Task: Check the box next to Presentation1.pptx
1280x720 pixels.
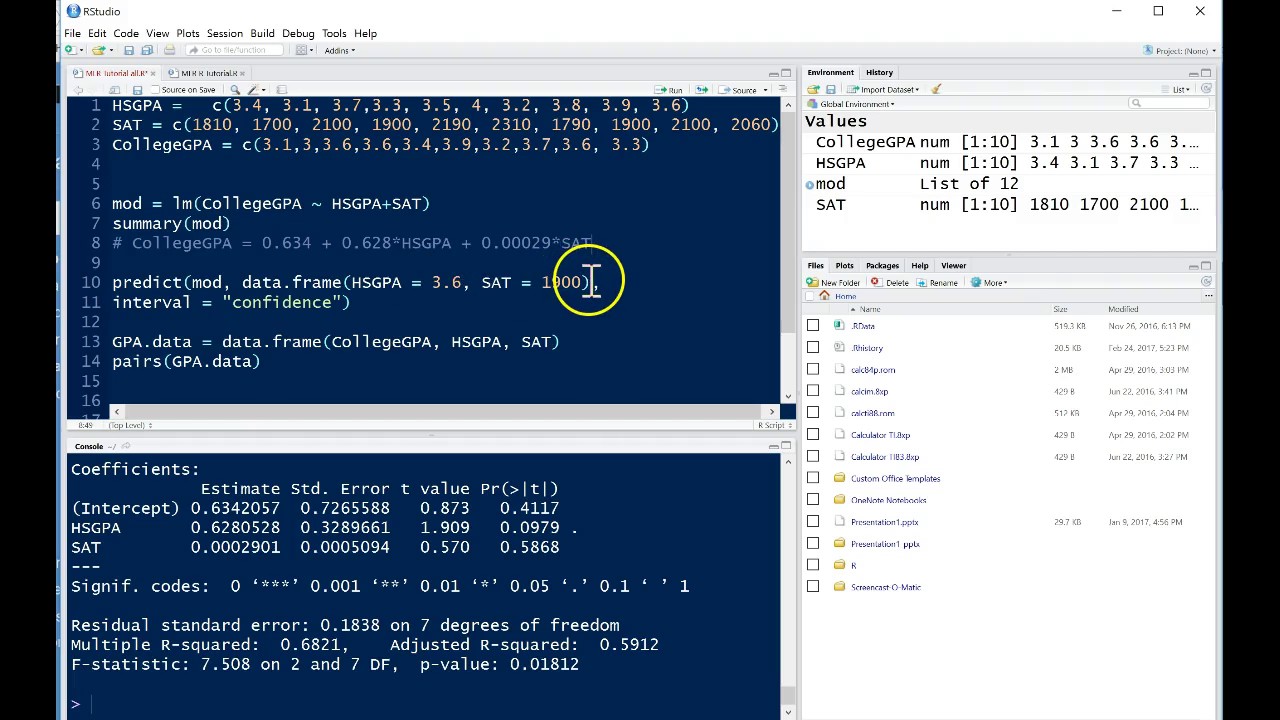Action: [813, 522]
